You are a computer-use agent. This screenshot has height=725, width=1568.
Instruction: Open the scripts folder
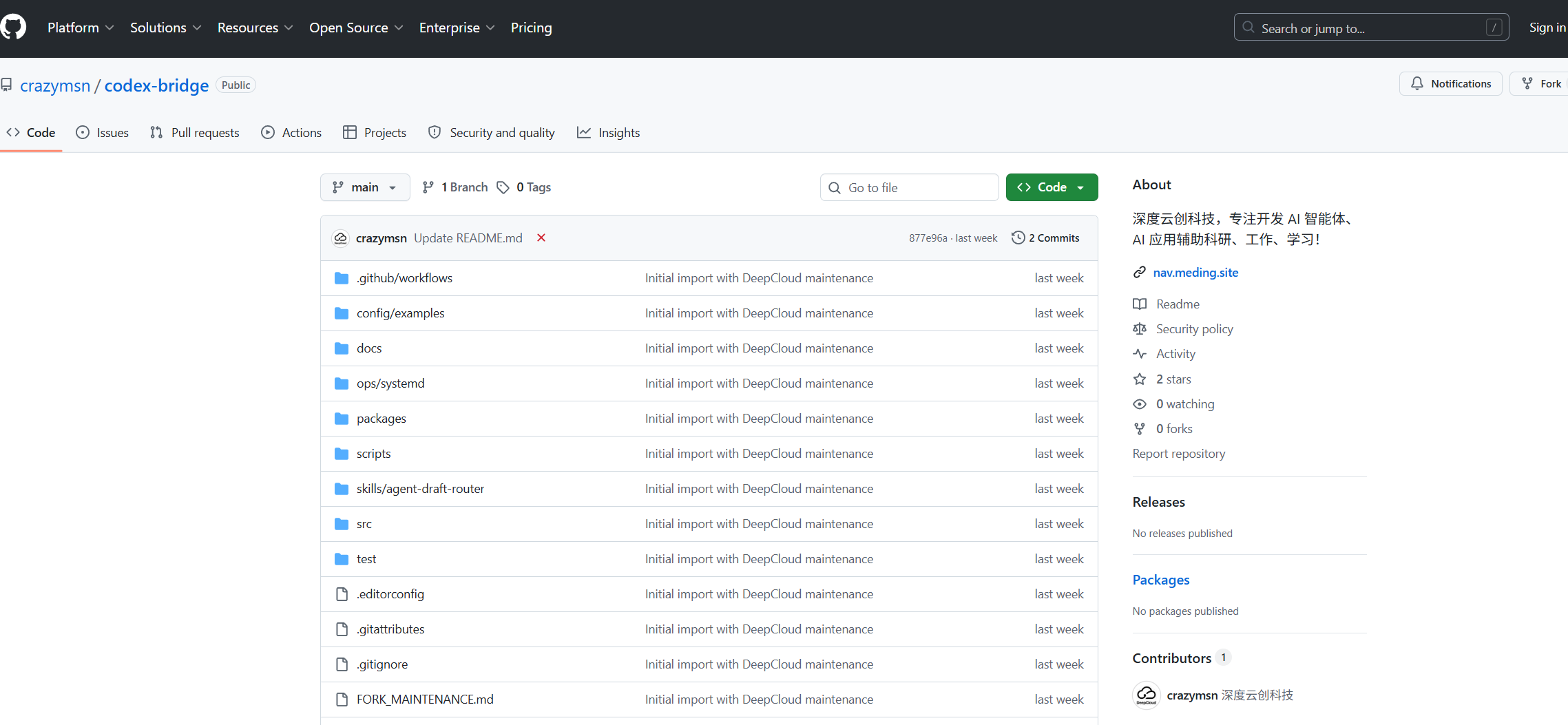(374, 454)
